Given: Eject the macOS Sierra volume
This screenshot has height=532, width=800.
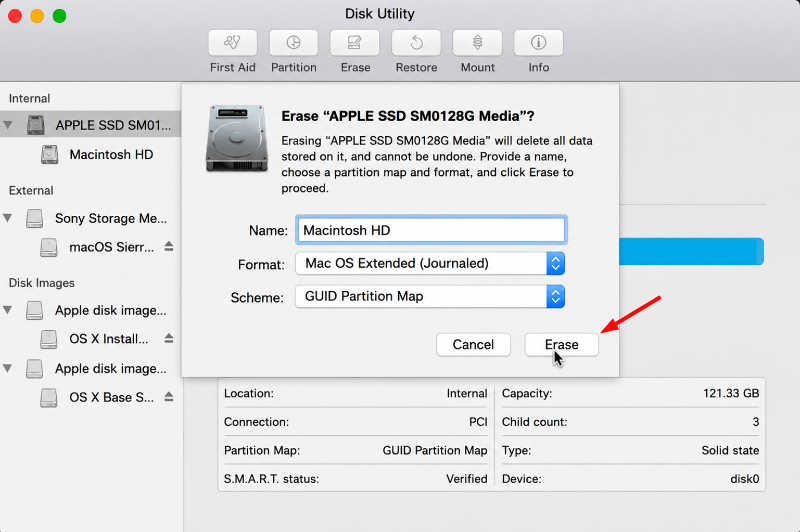Looking at the screenshot, I should click(169, 247).
